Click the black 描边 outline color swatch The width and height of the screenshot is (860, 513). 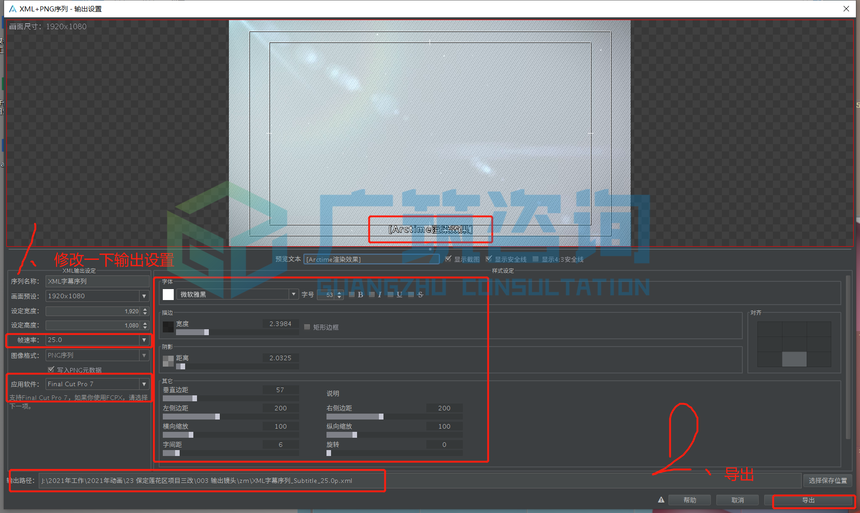(x=168, y=327)
